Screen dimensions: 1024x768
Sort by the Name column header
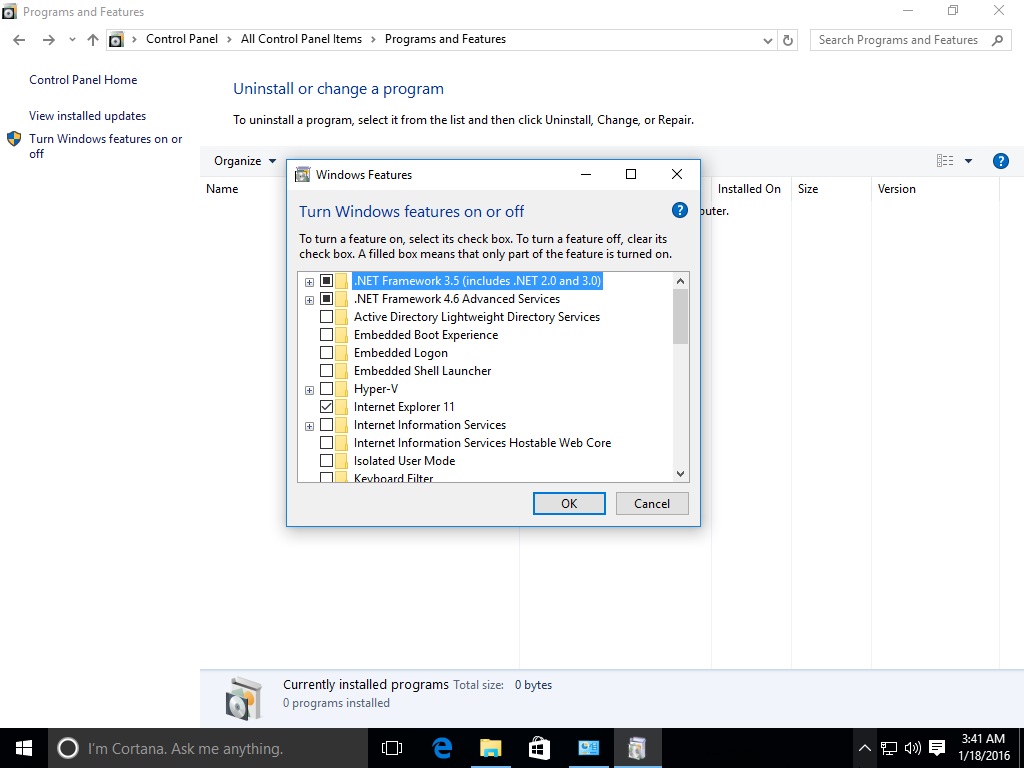pyautogui.click(x=222, y=189)
